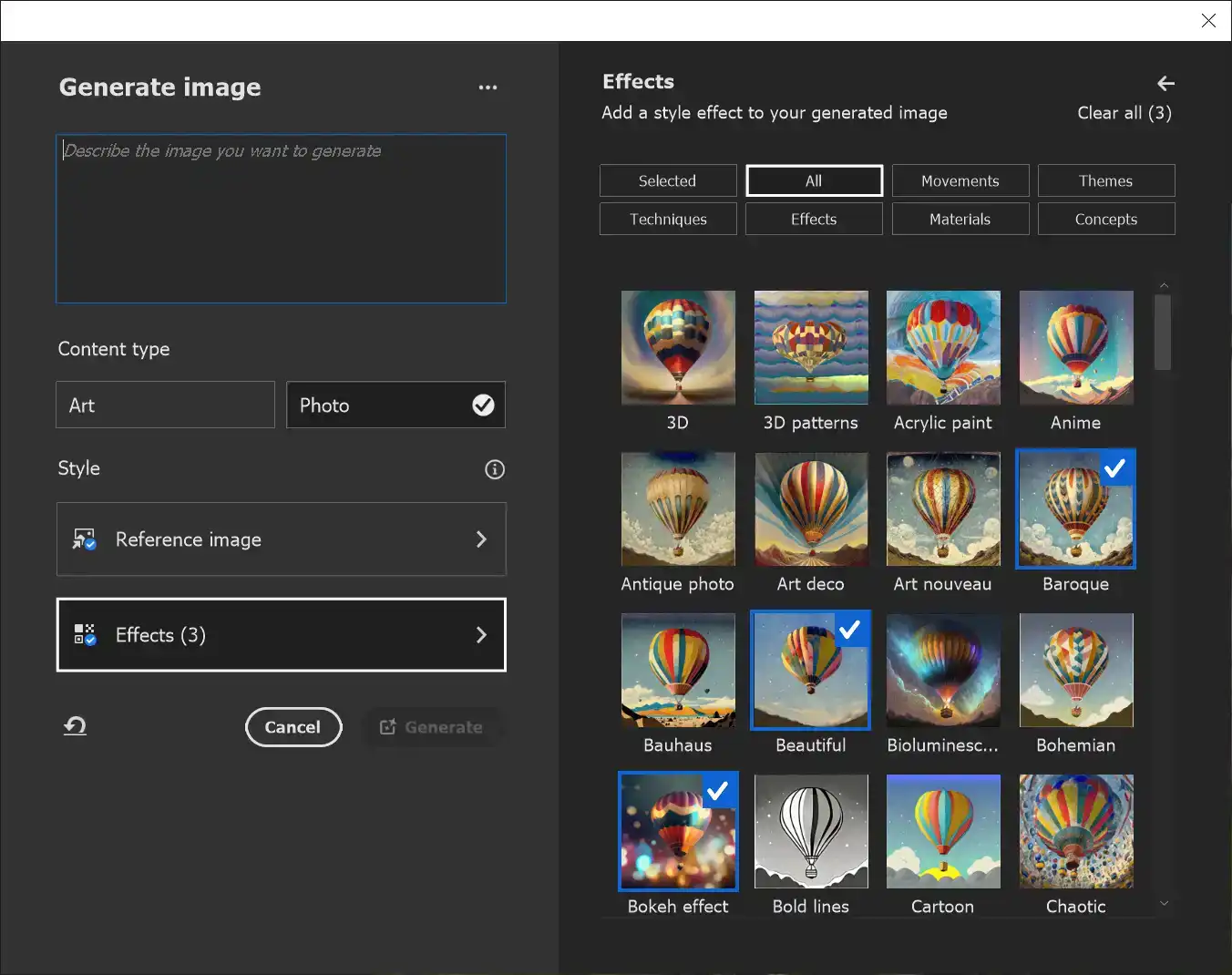Click the Reference image picture icon
Image resolution: width=1232 pixels, height=975 pixels.
click(82, 539)
